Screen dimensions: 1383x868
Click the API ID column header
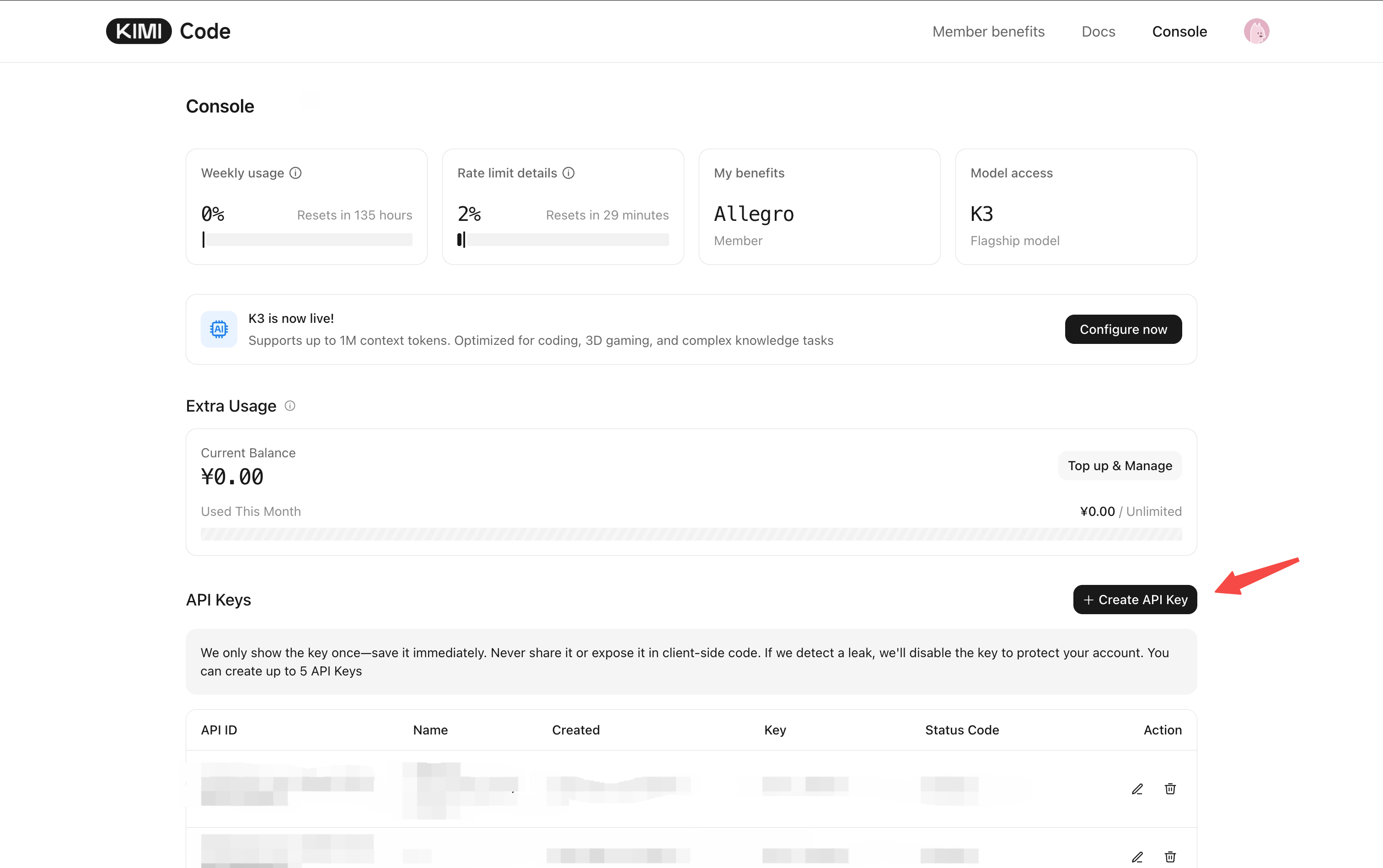coord(219,730)
